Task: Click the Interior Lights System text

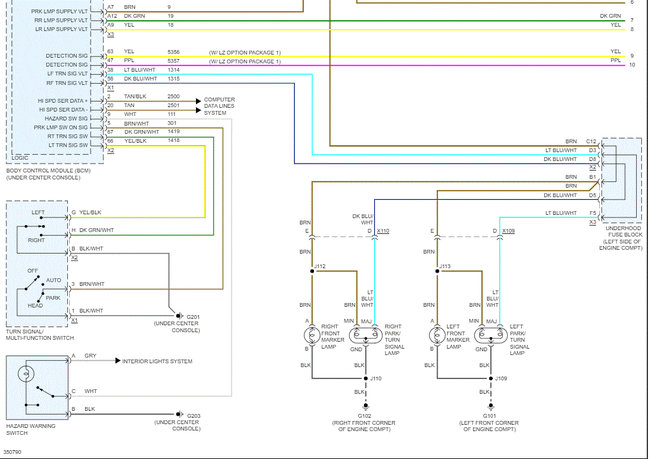Action: pos(157,361)
